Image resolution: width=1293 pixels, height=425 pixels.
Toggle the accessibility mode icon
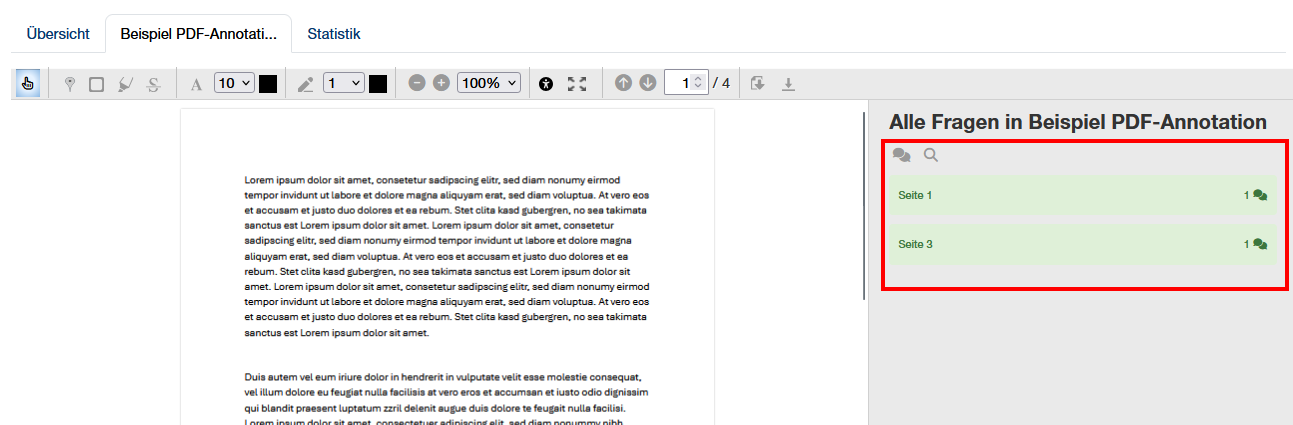point(545,84)
